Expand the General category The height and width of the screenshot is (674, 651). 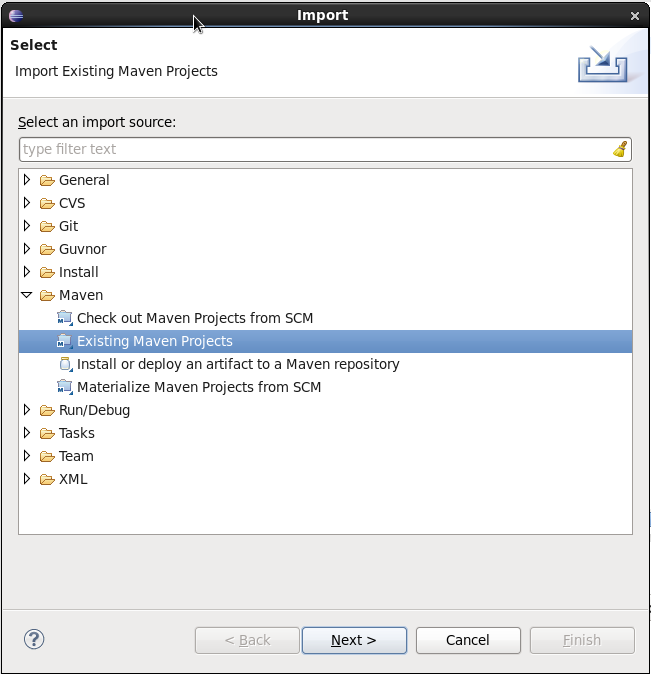pos(28,181)
